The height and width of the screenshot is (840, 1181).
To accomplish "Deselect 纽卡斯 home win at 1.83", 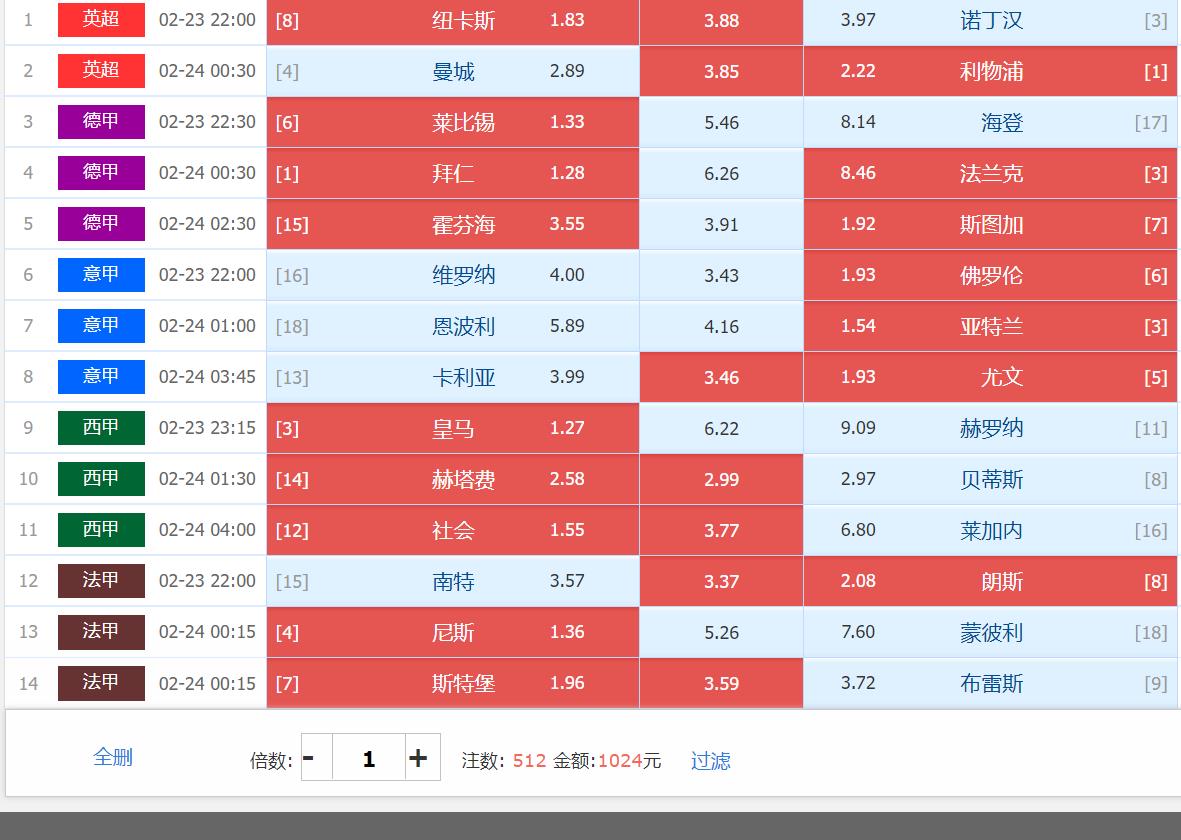I will [453, 20].
